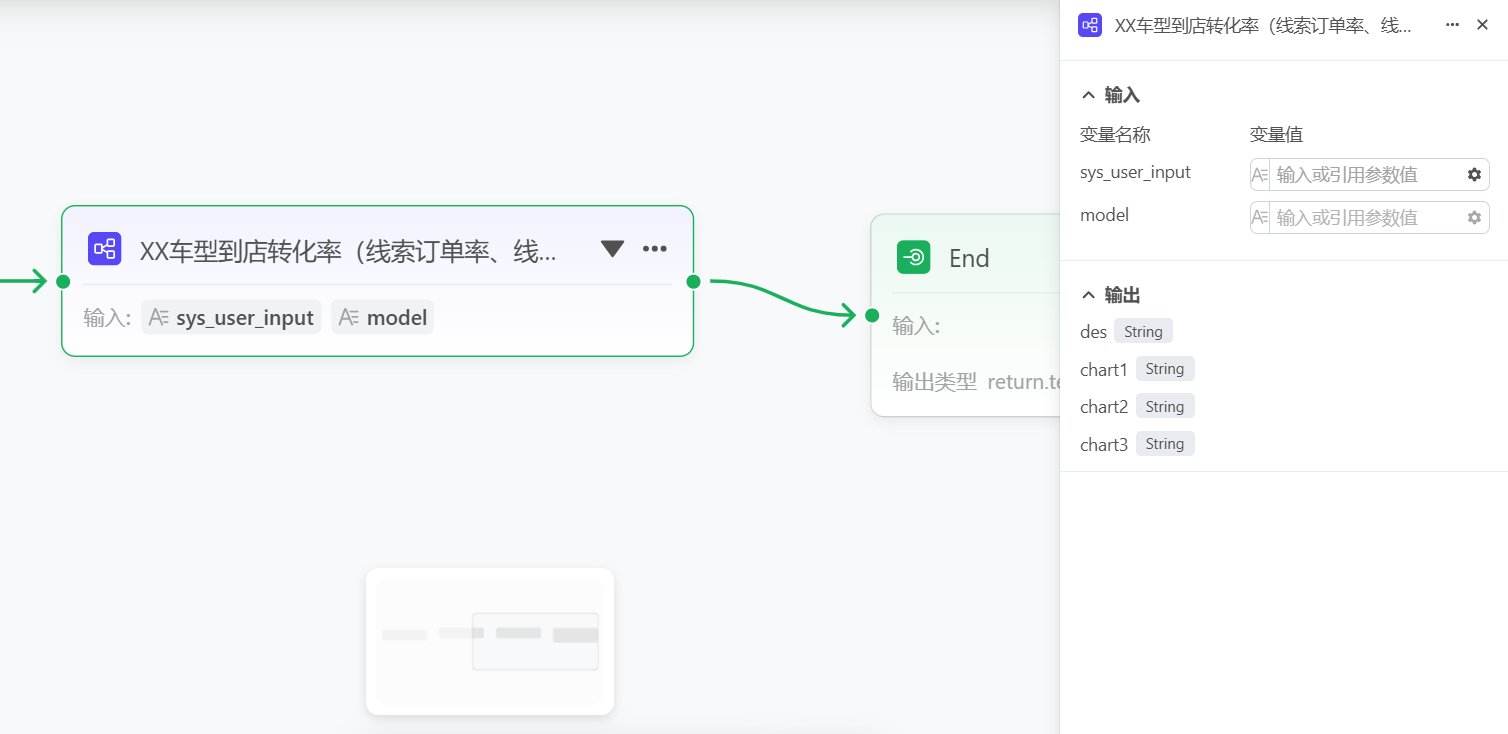The height and width of the screenshot is (734, 1508).
Task: Close the node configuration side panel
Action: tap(1482, 25)
